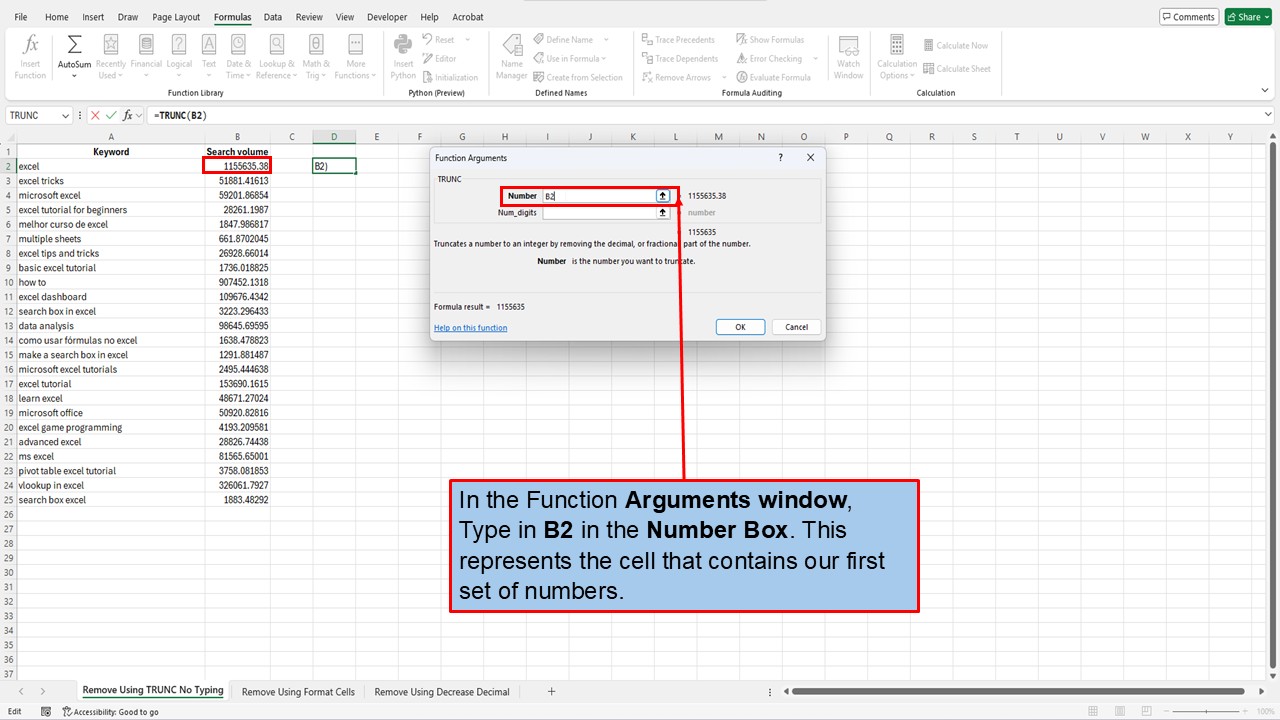This screenshot has height=720, width=1280.
Task: Click the Num_digits collapse dialog arrow
Action: (662, 212)
